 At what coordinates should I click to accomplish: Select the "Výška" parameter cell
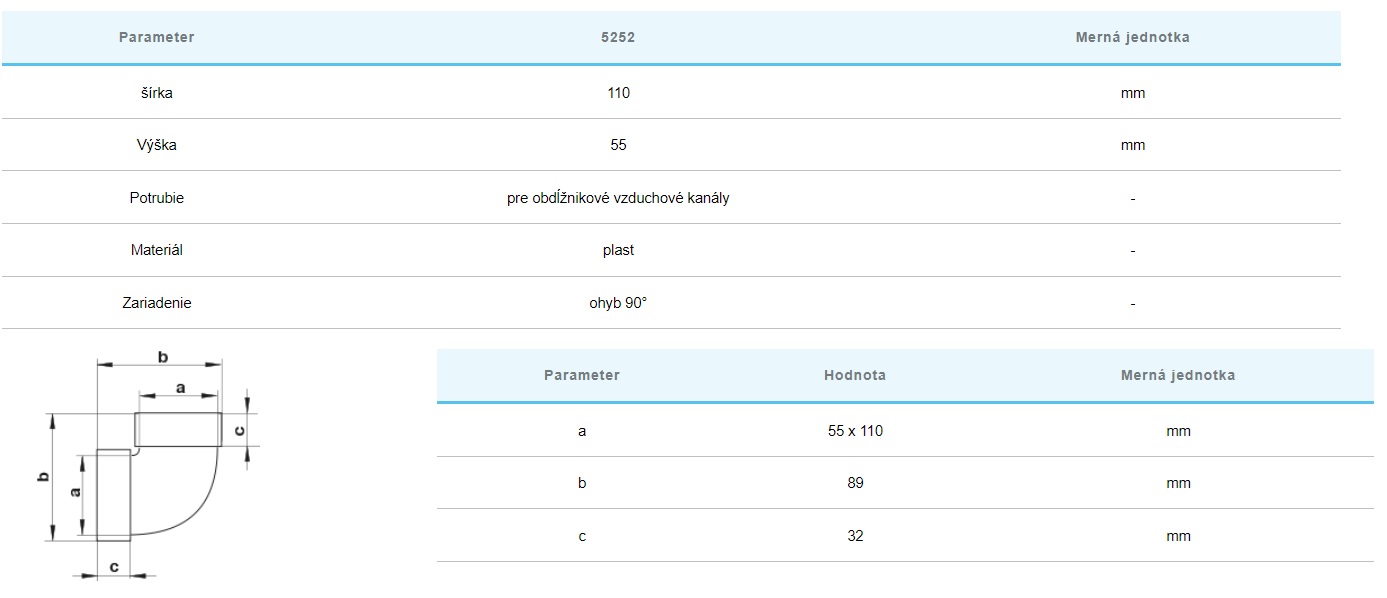click(157, 145)
